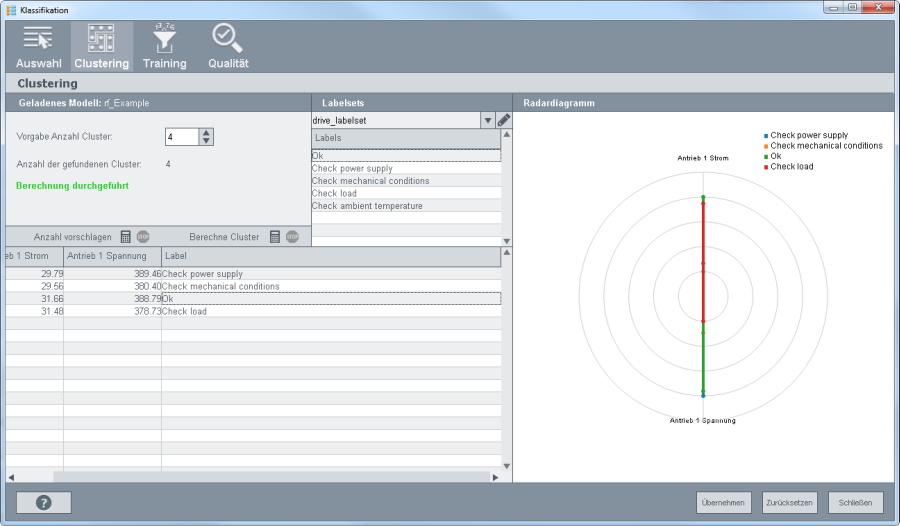Click stop icon next to Anzahl vorschlagen
Image resolution: width=900 pixels, height=526 pixels.
(143, 237)
